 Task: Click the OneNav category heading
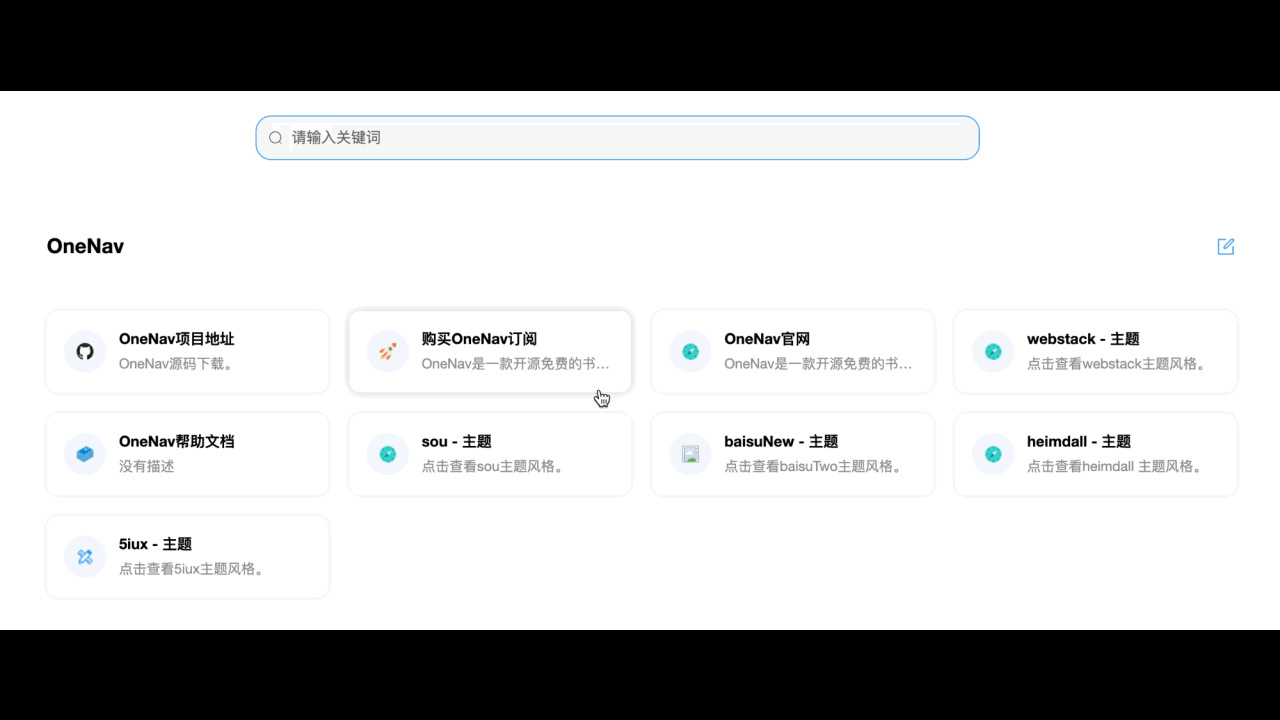point(85,246)
